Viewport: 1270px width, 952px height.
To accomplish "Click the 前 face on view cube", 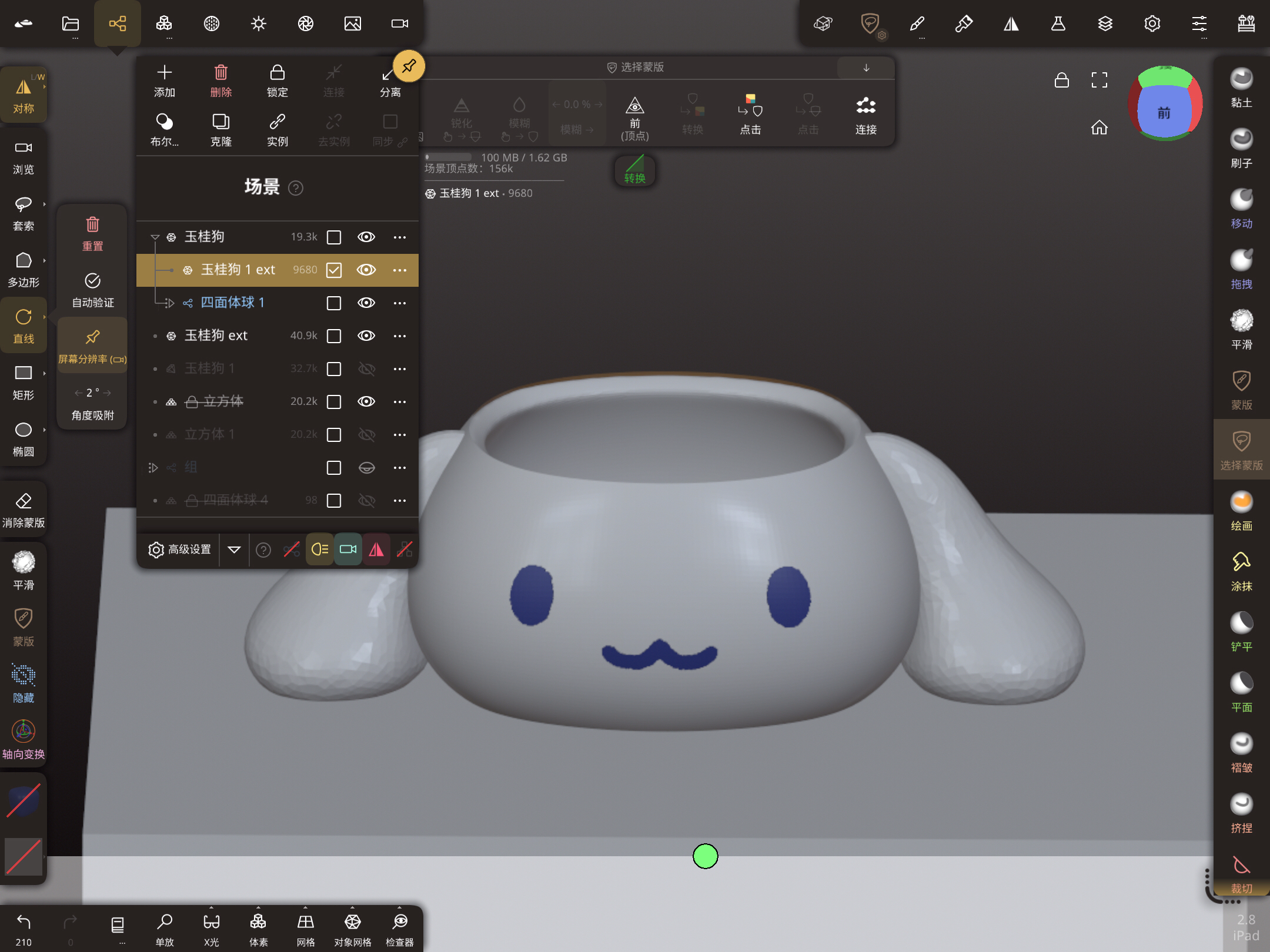I will click(x=1164, y=112).
